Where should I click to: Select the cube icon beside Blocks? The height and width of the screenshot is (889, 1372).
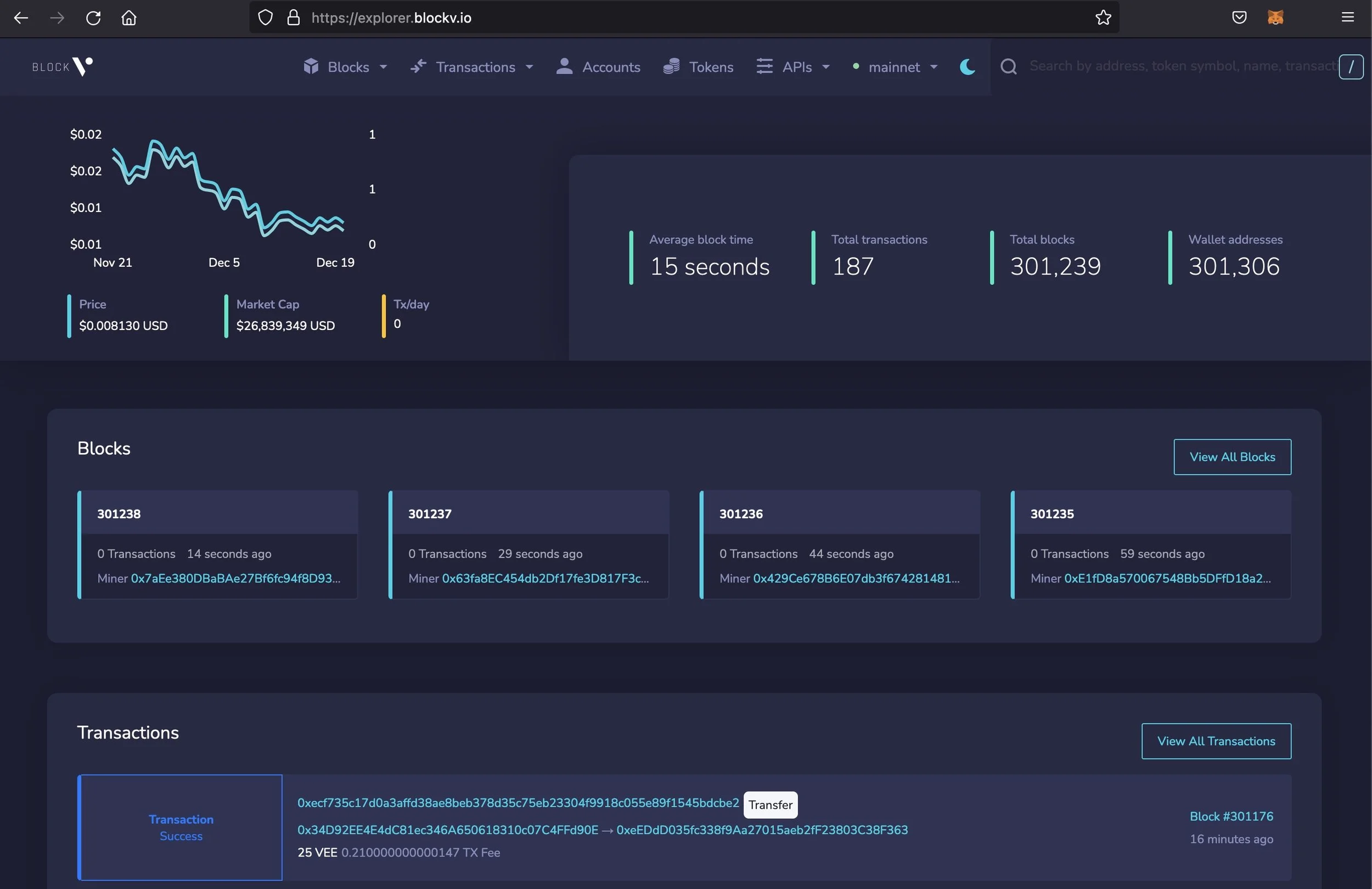pyautogui.click(x=311, y=66)
